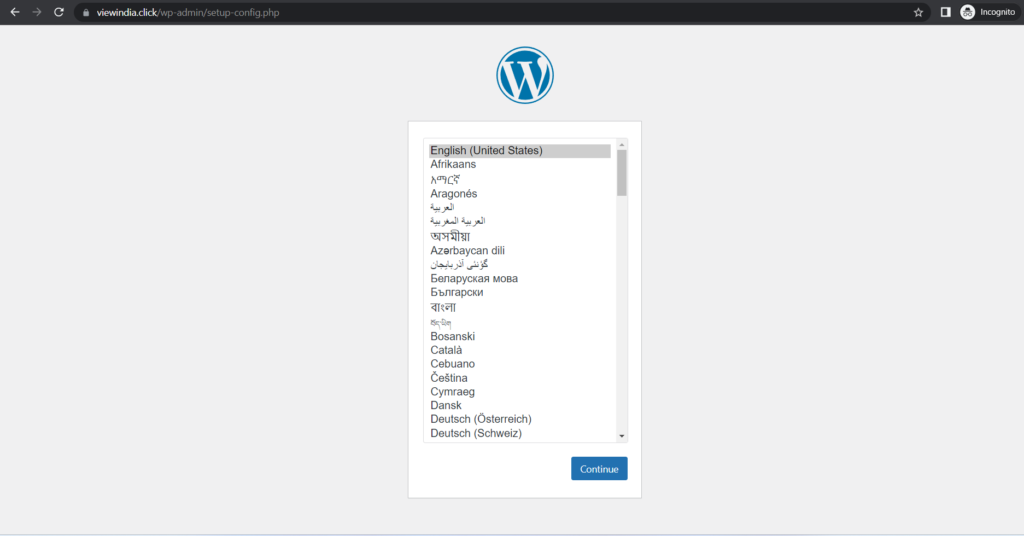
Task: Click the language list scrollbar thumb
Action: tap(622, 173)
